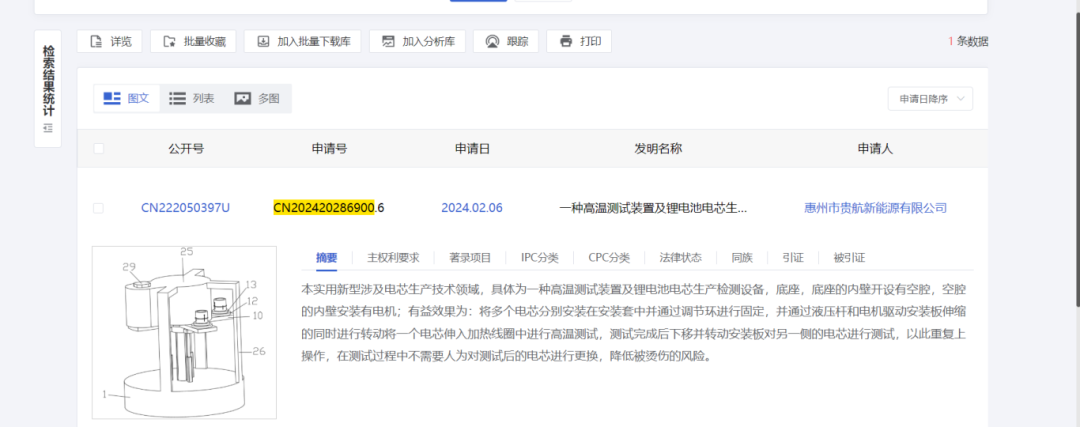Open publication number CN222050397U link
Image resolution: width=1080 pixels, height=427 pixels.
point(185,208)
